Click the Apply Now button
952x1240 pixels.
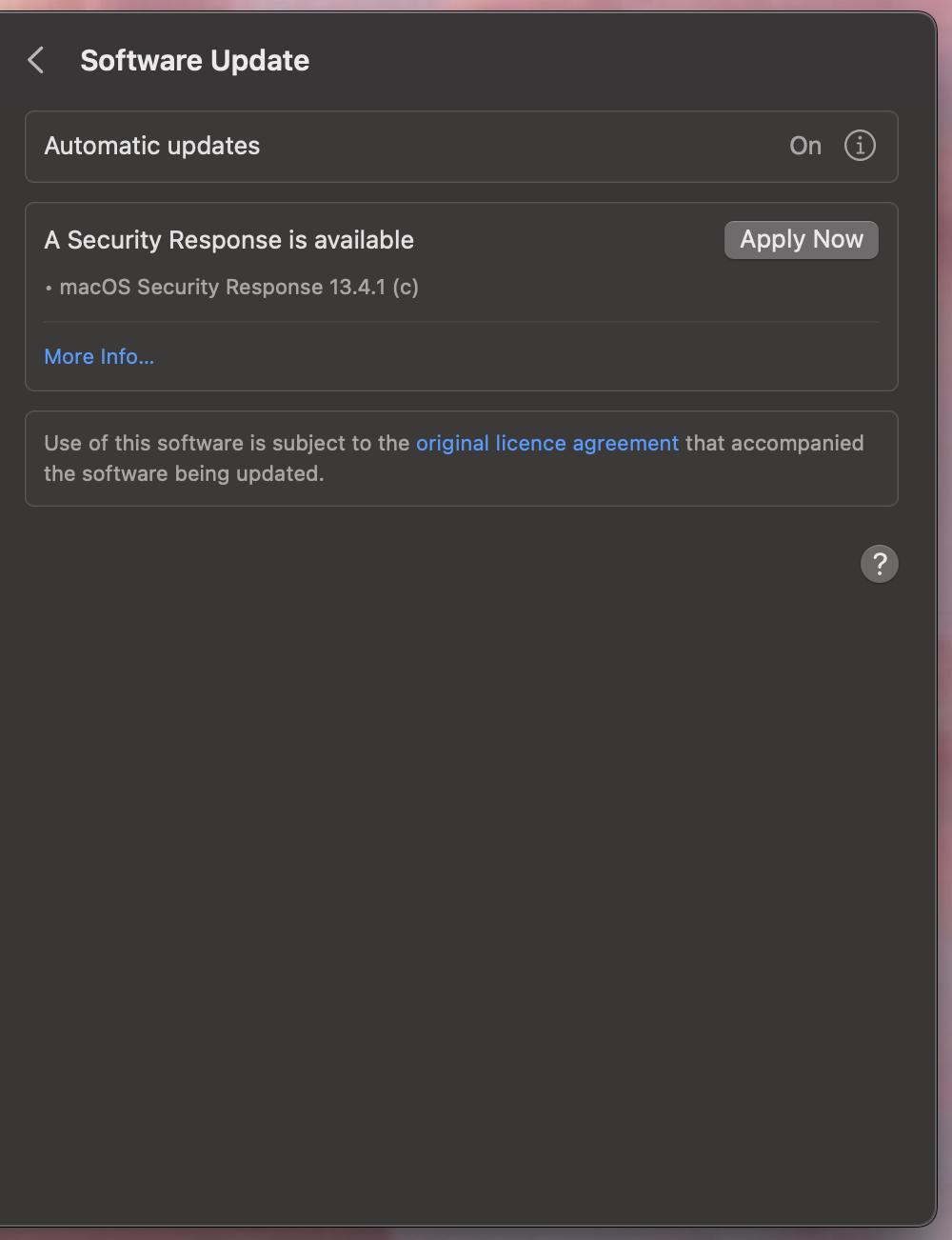[802, 240]
